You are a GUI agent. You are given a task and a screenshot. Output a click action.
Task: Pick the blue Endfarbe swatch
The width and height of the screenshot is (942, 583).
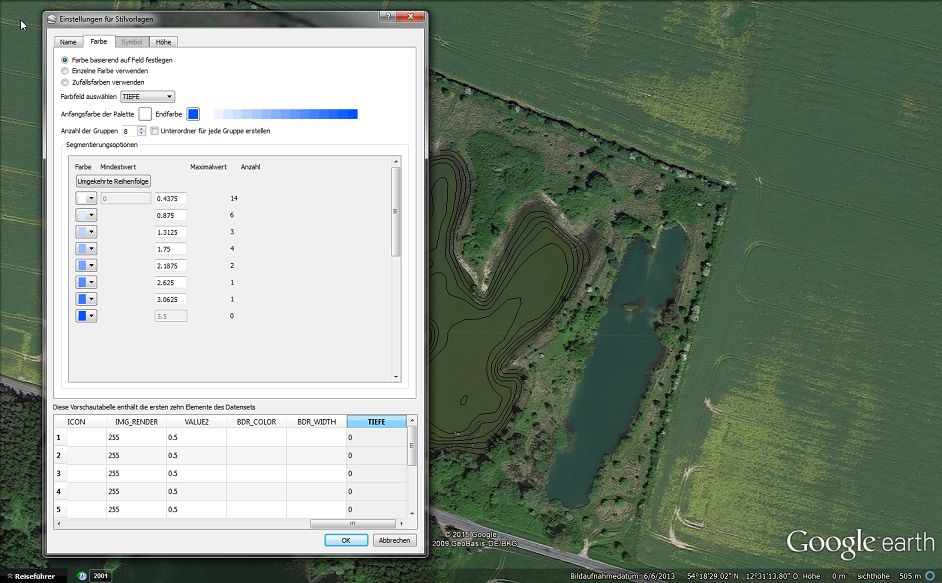[x=193, y=114]
